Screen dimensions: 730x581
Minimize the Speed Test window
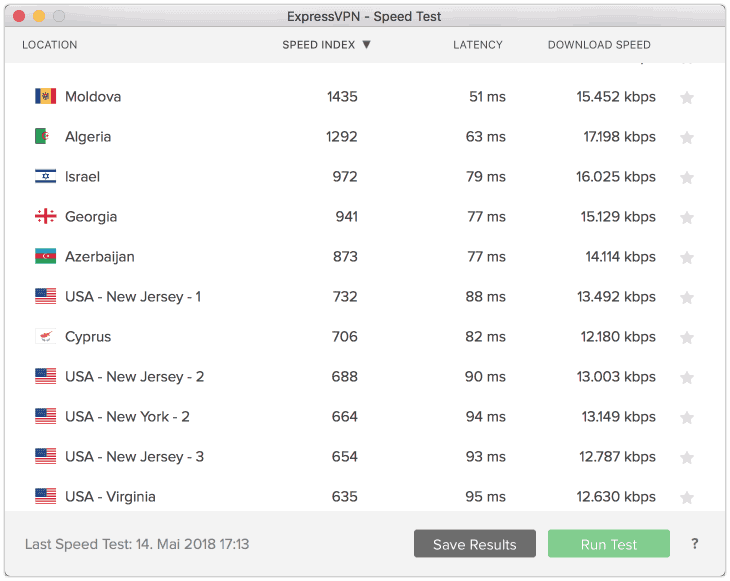39,16
